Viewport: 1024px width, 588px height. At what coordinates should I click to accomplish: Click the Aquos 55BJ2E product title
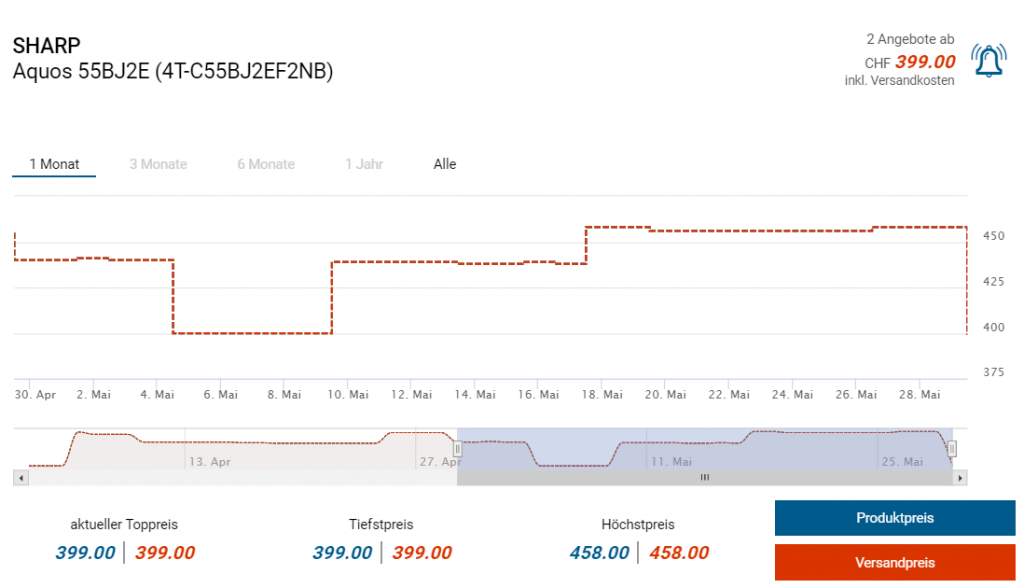[173, 72]
